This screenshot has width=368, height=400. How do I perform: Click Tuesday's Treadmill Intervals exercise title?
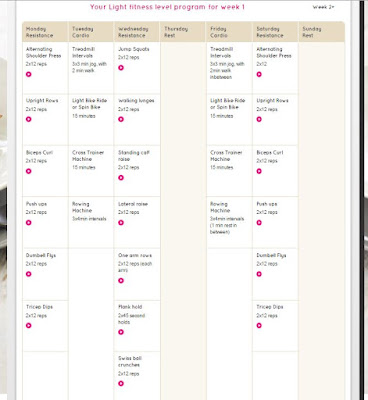point(83,52)
